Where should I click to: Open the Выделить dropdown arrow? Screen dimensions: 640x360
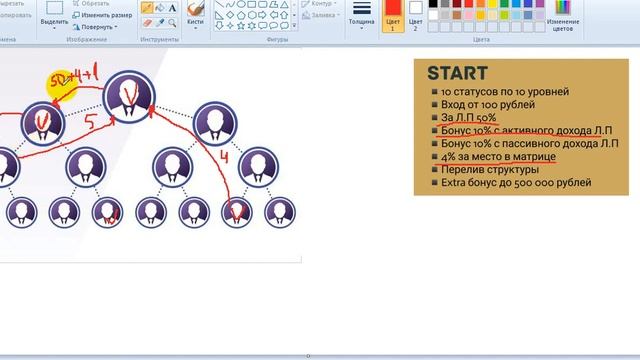tap(54, 29)
